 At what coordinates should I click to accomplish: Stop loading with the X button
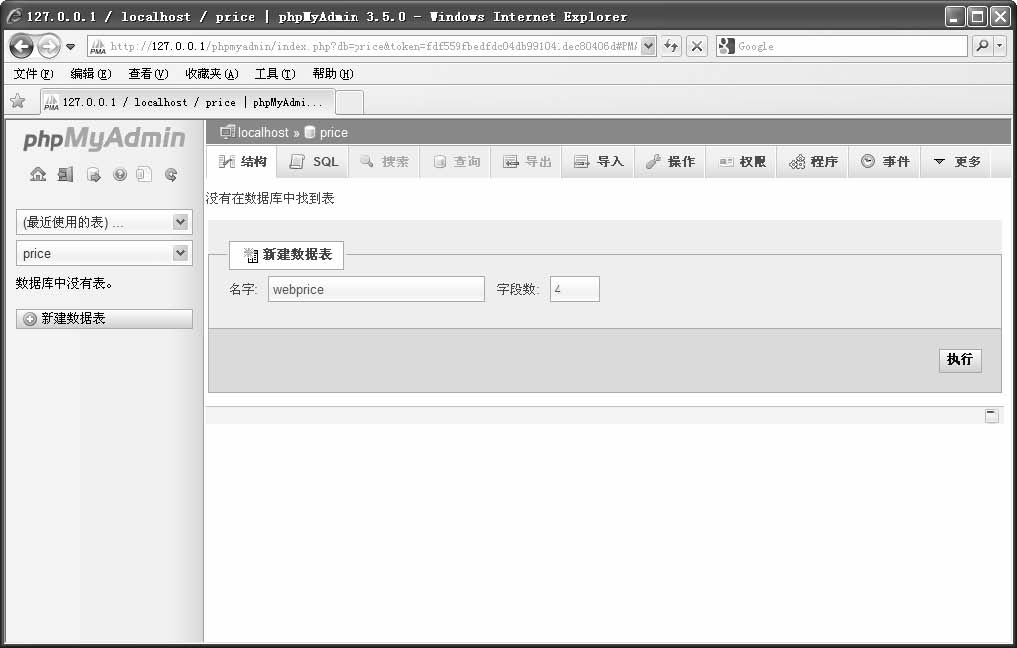(697, 46)
